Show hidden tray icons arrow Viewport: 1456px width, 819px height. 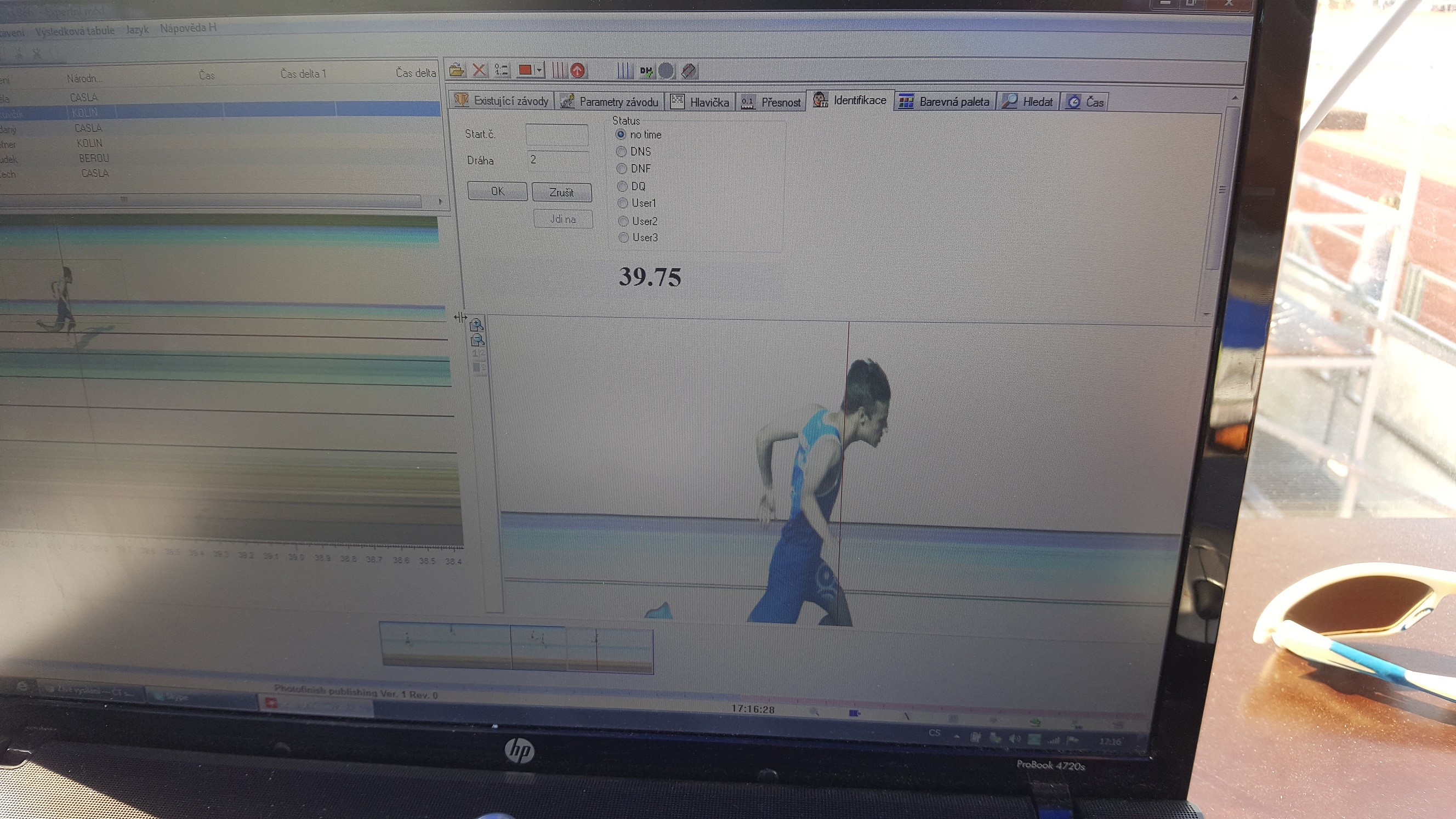pos(957,736)
